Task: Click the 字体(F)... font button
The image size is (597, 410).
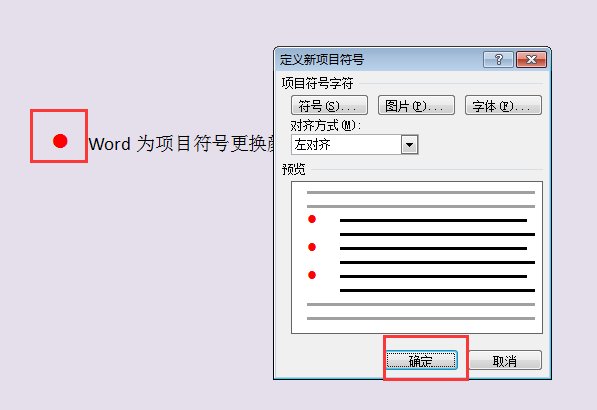Action: pyautogui.click(x=503, y=105)
